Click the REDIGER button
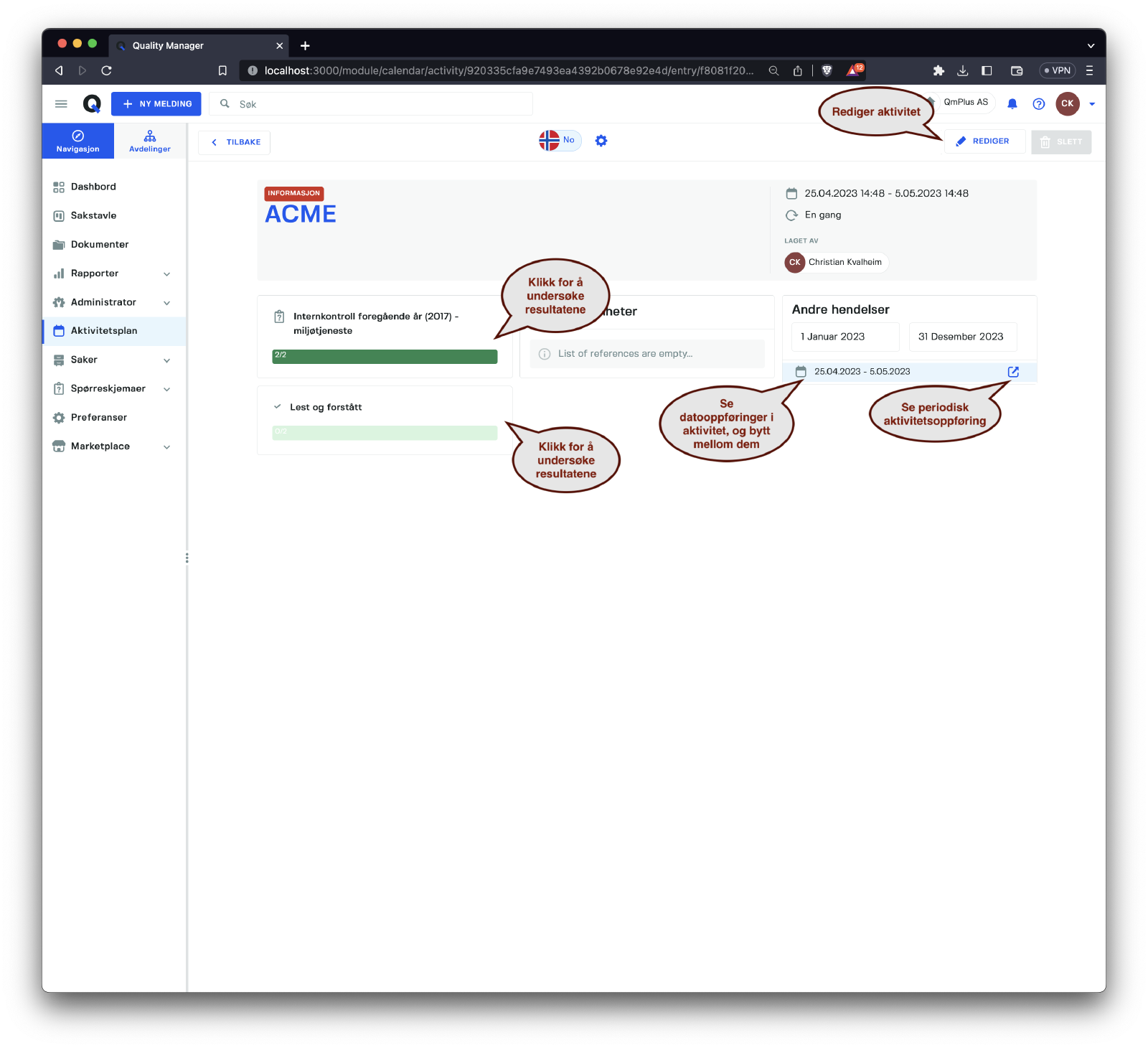Image resolution: width=1148 pixels, height=1048 pixels. click(984, 141)
